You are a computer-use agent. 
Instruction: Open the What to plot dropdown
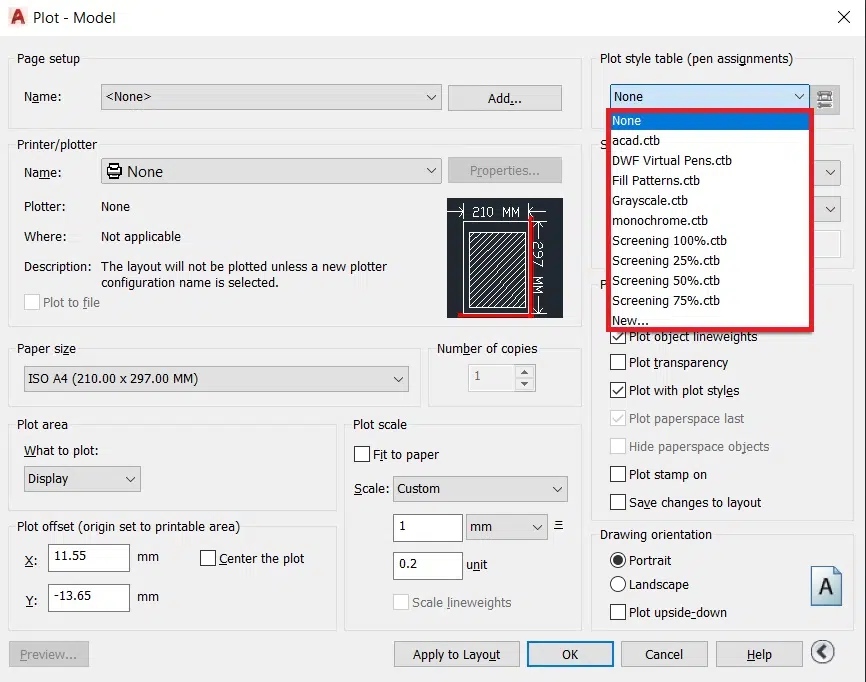click(82, 479)
